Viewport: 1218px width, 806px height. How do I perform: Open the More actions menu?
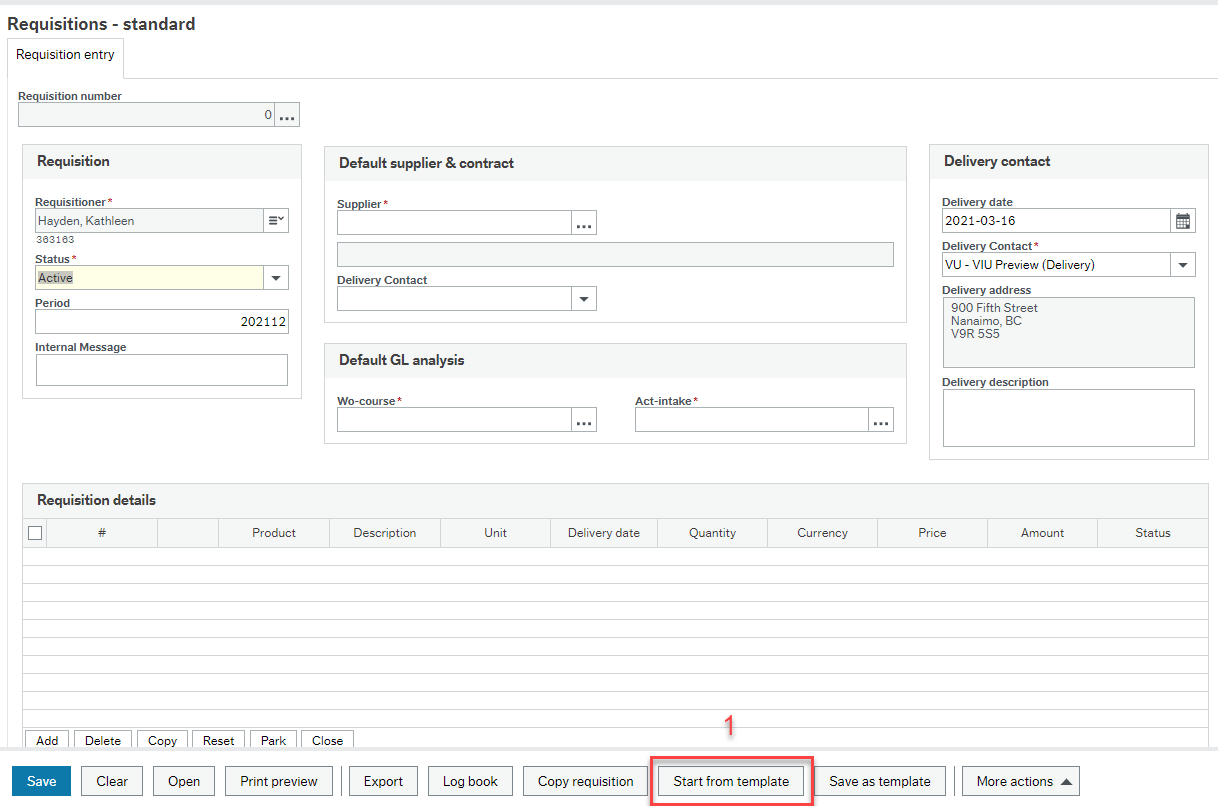tap(1020, 781)
